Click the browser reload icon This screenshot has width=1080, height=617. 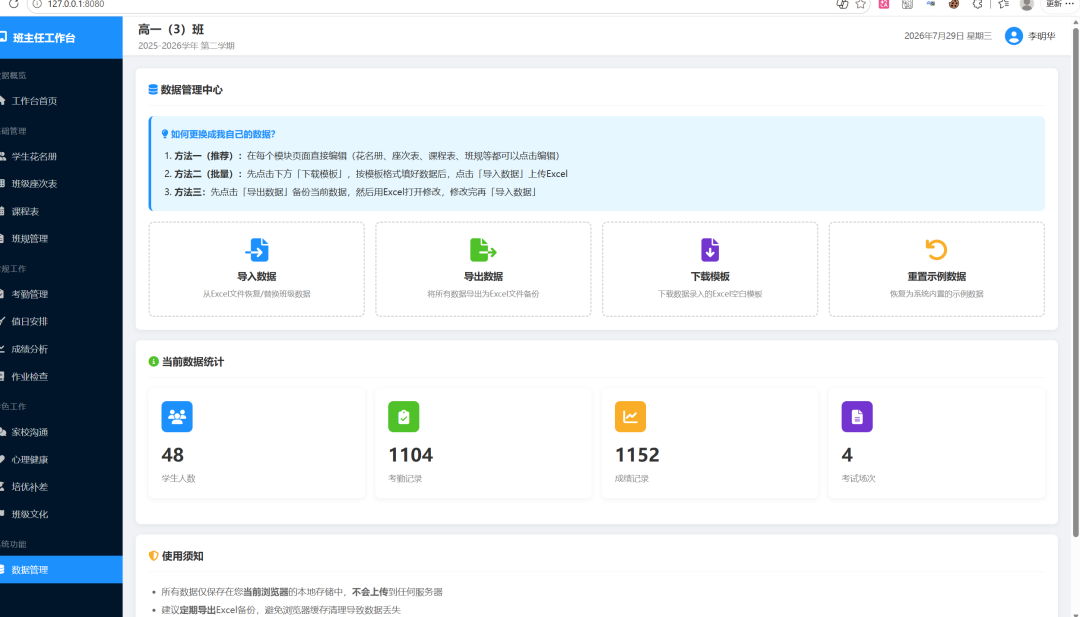(13, 4)
